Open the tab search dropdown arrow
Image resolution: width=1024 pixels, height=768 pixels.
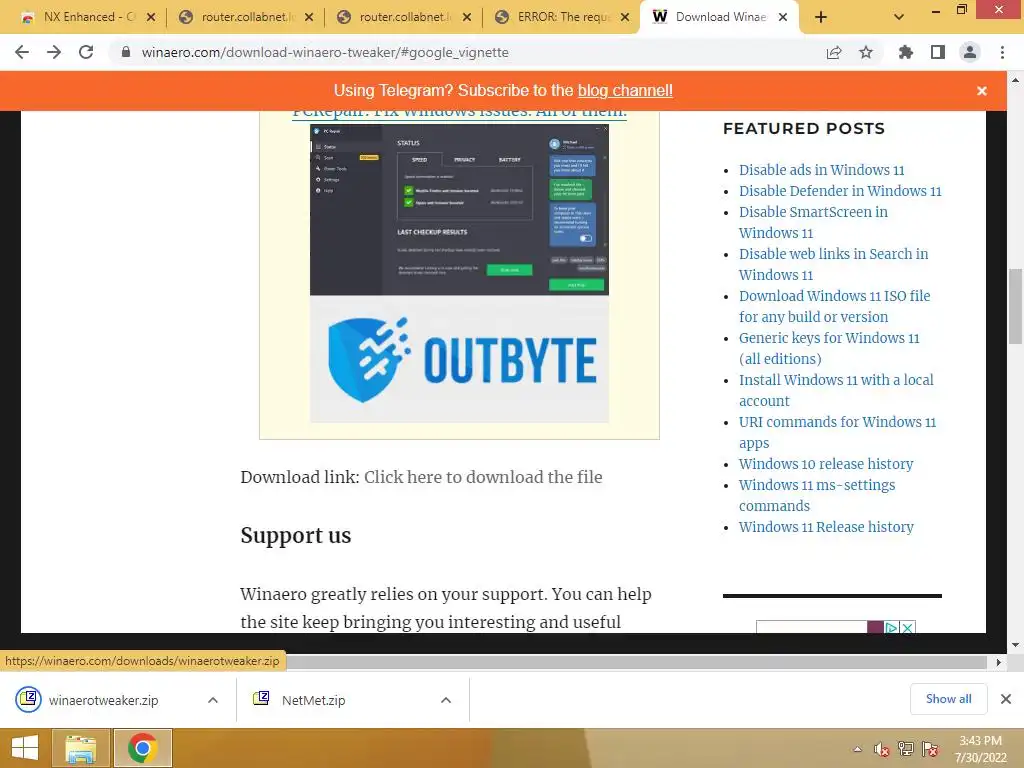point(899,17)
